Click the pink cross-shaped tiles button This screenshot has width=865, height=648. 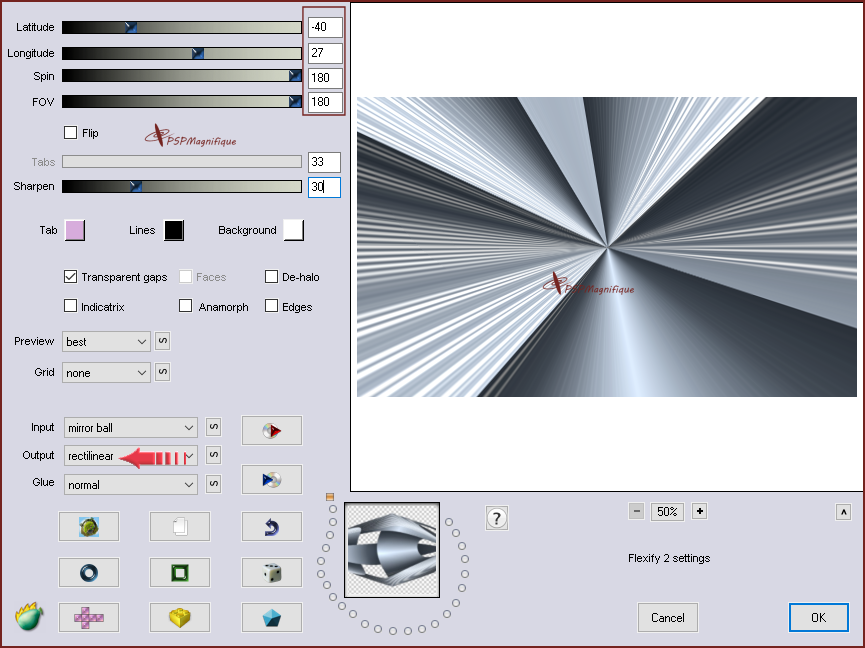(88, 618)
